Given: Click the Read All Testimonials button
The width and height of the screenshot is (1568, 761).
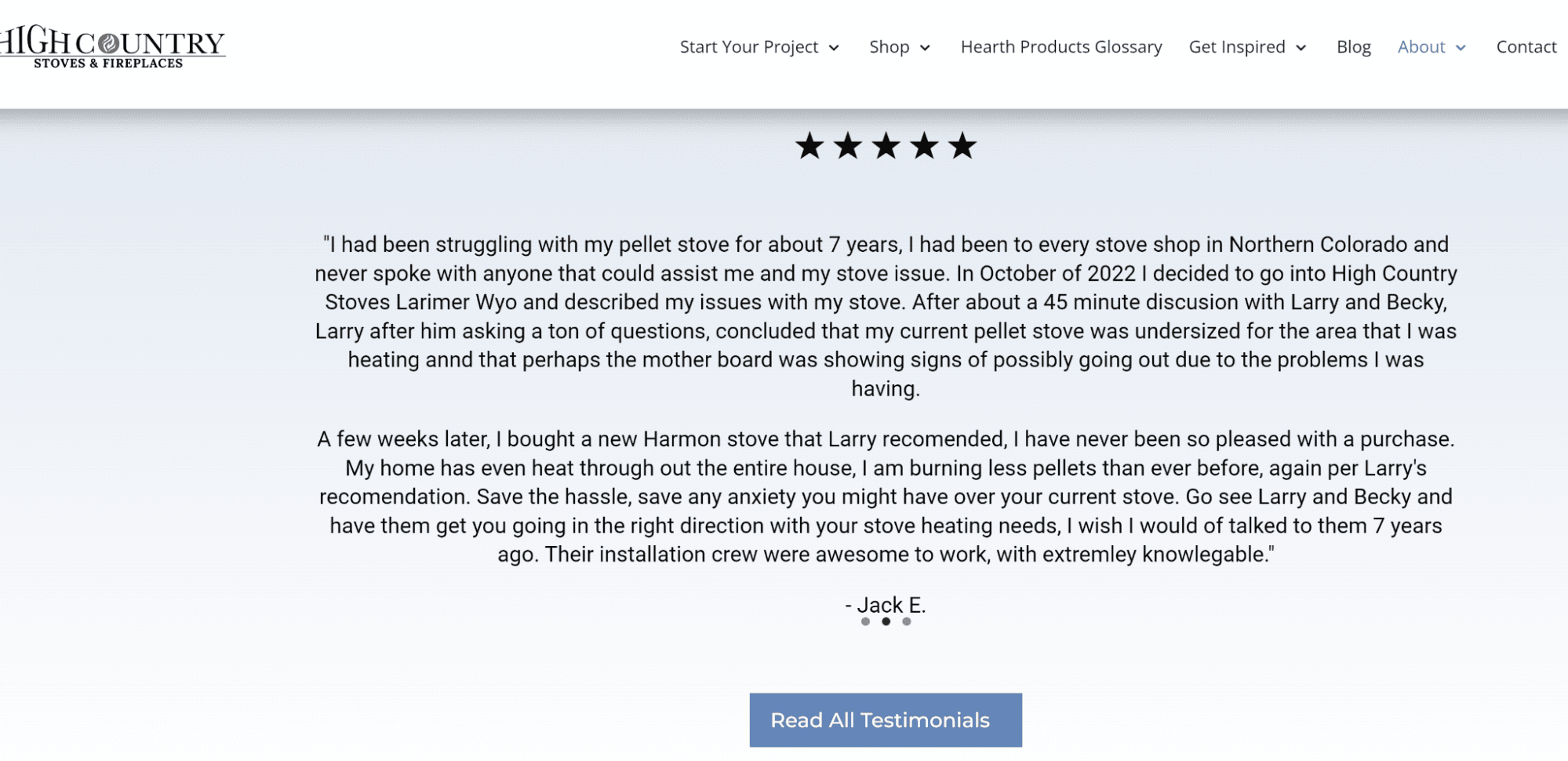Looking at the screenshot, I should 886,719.
